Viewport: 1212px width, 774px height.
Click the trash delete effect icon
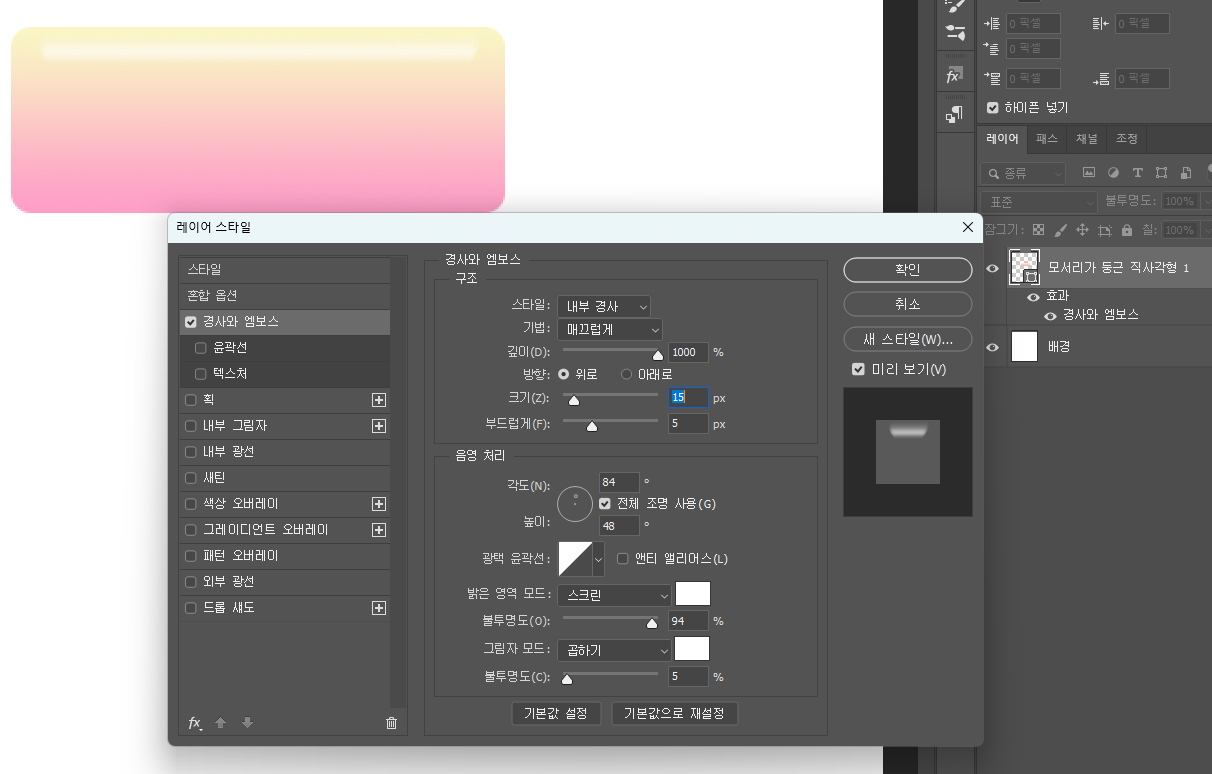391,723
